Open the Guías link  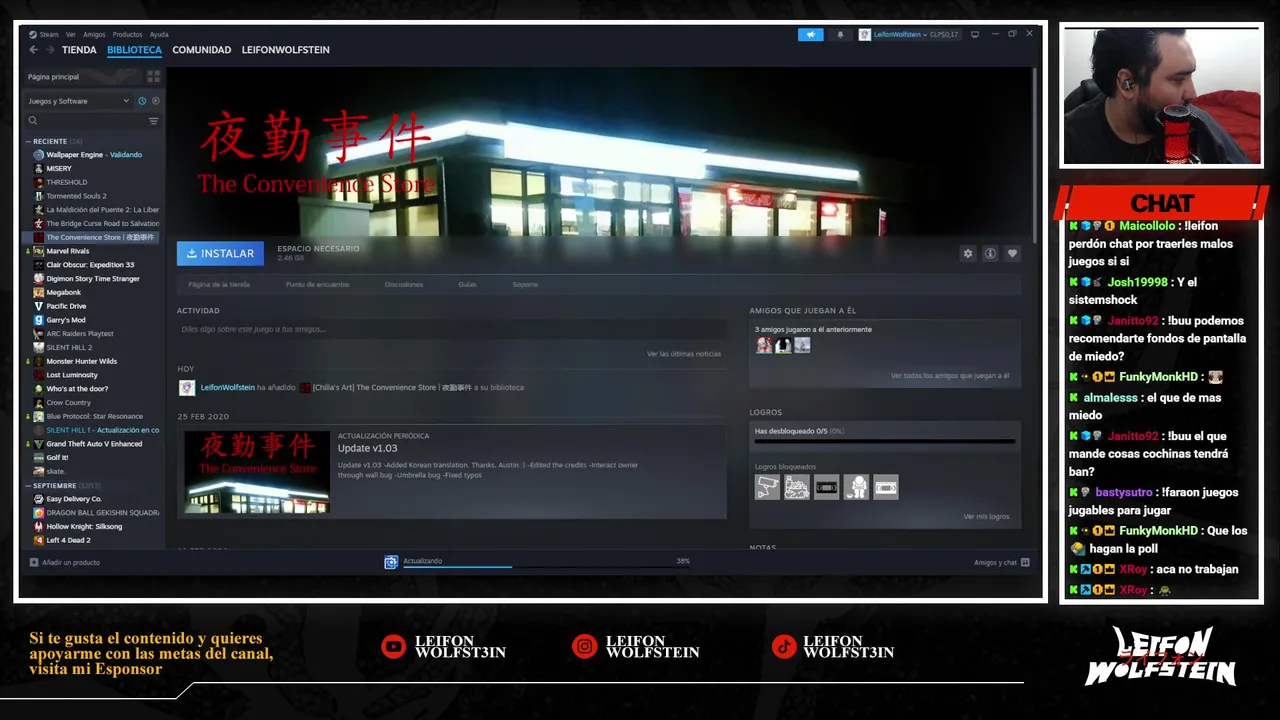point(467,285)
